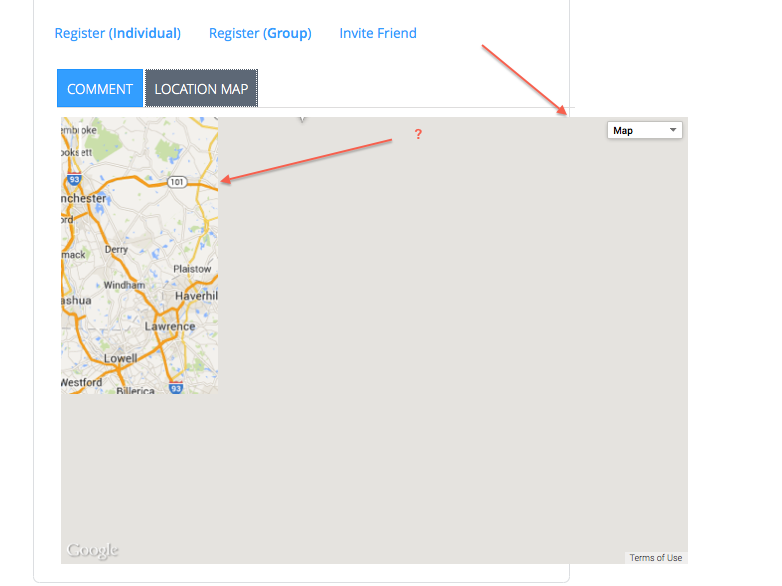
Task: Click the Derry town label on the map
Action: pyautogui.click(x=116, y=250)
